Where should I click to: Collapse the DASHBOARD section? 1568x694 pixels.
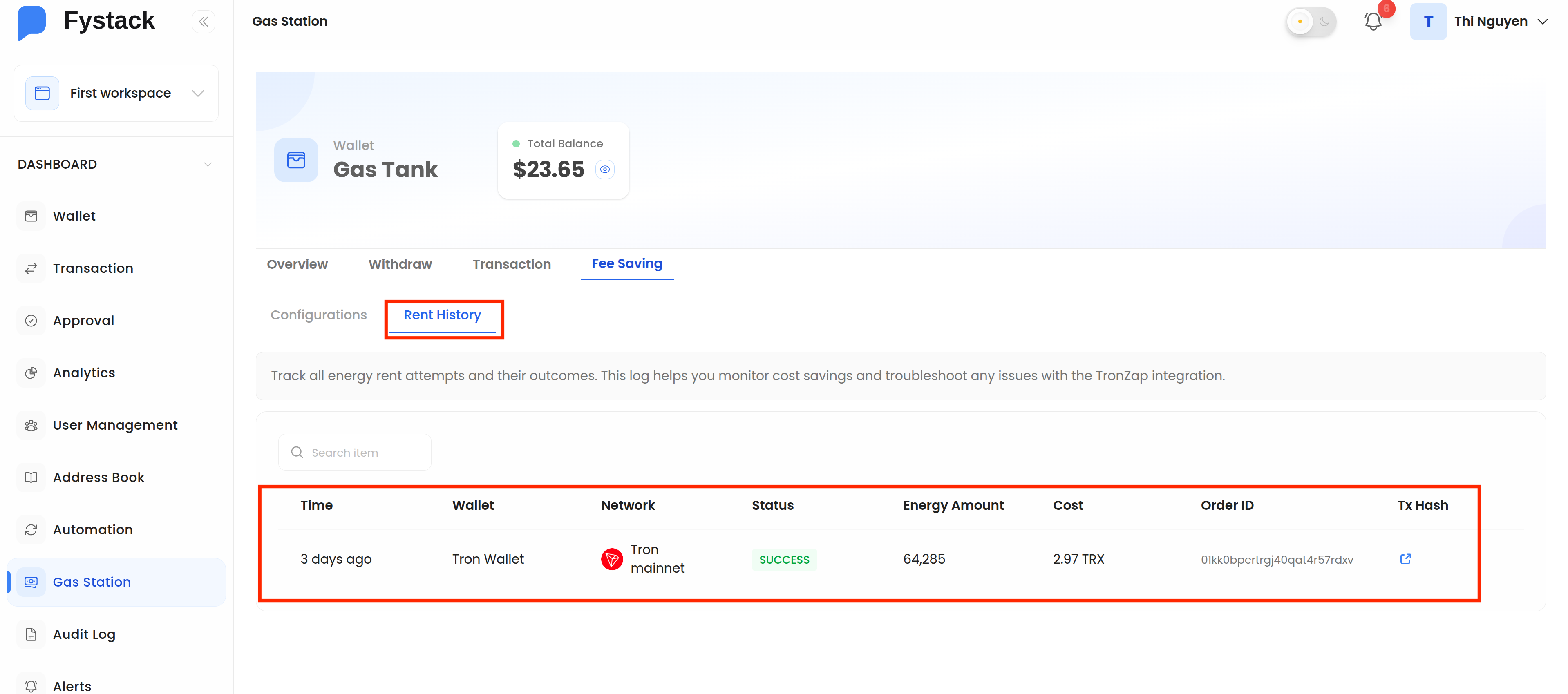click(208, 164)
